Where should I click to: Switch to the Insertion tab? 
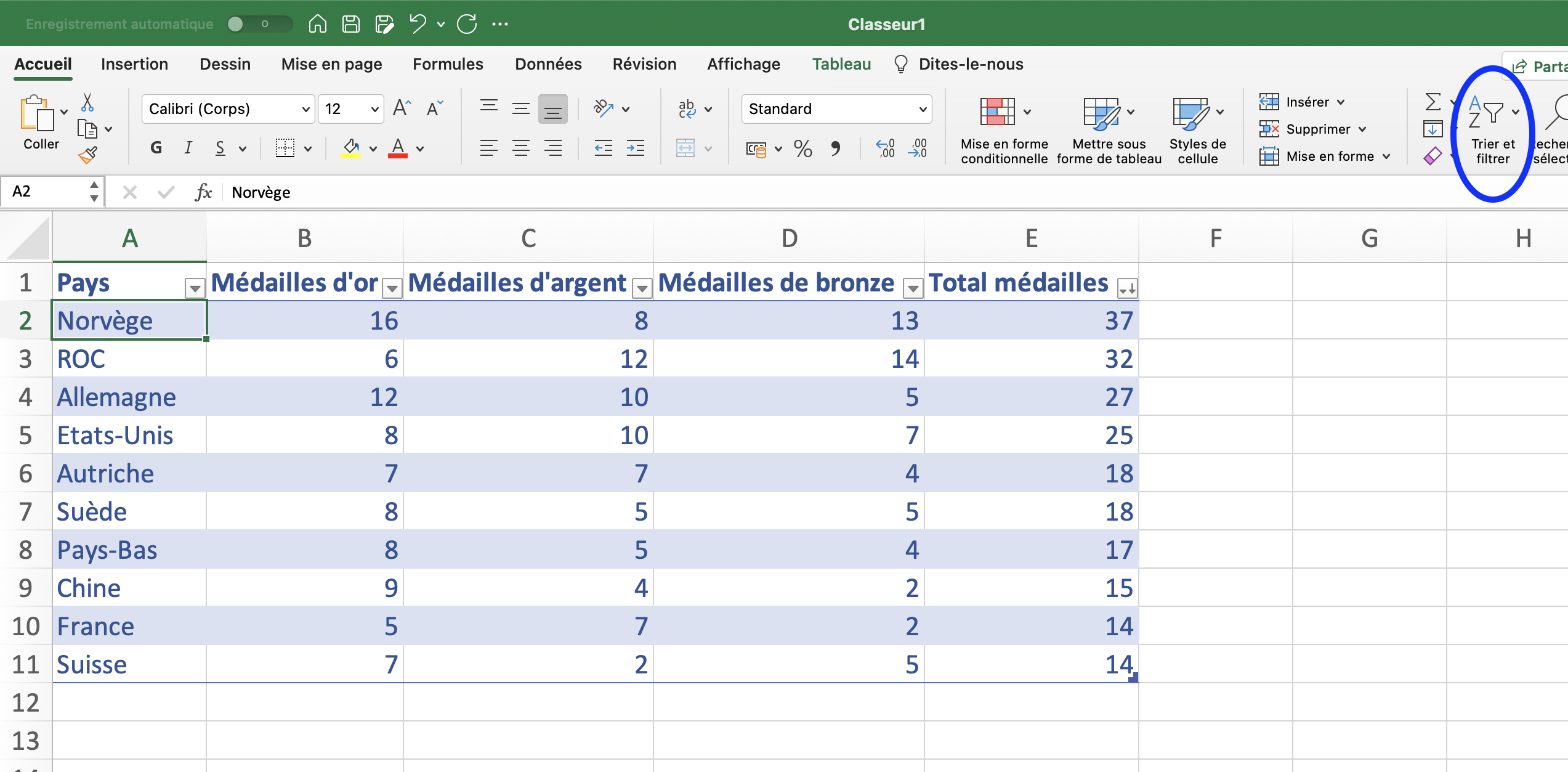click(134, 64)
